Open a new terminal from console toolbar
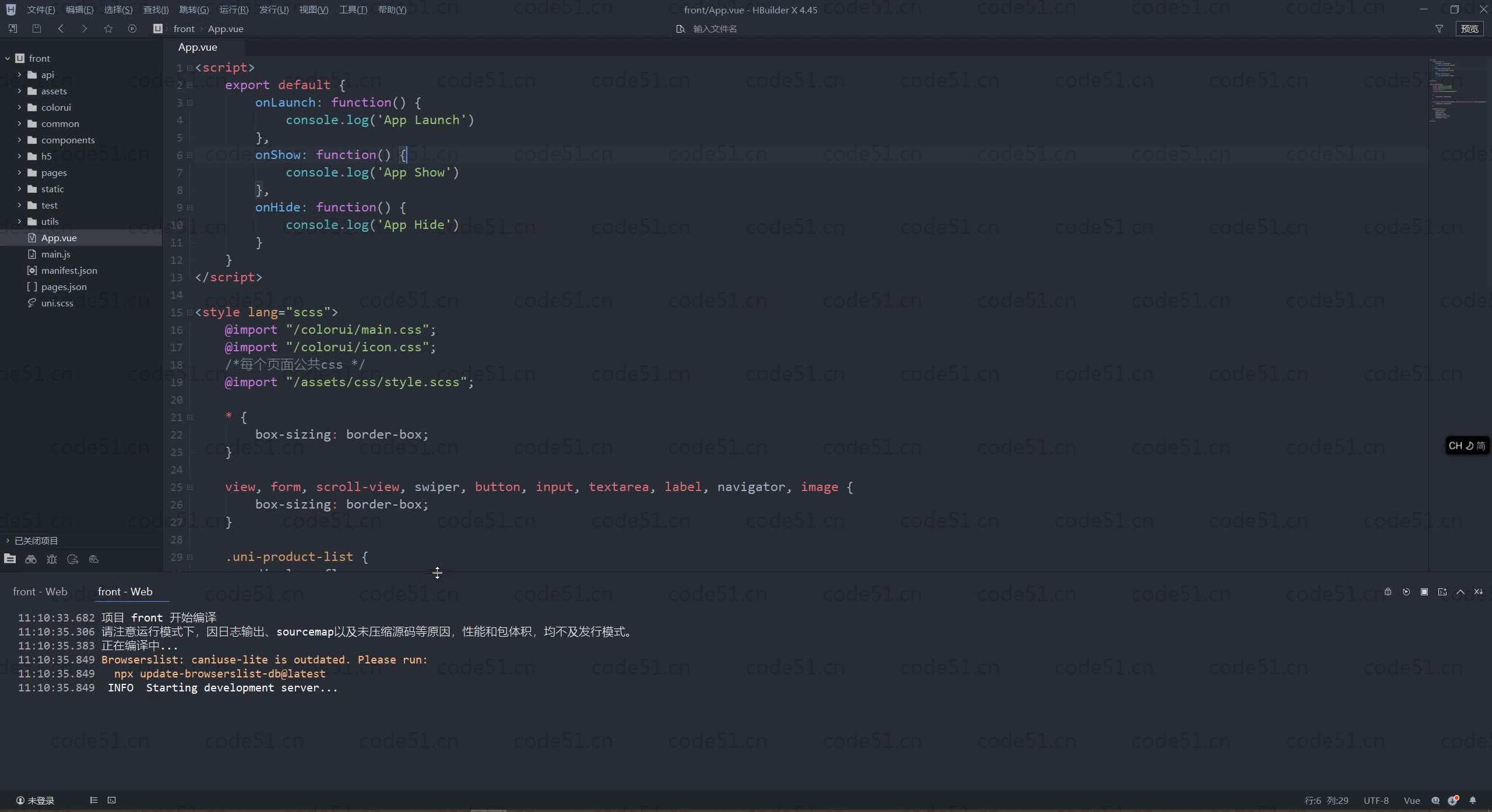Viewport: 1492px width, 812px height. click(1442, 592)
